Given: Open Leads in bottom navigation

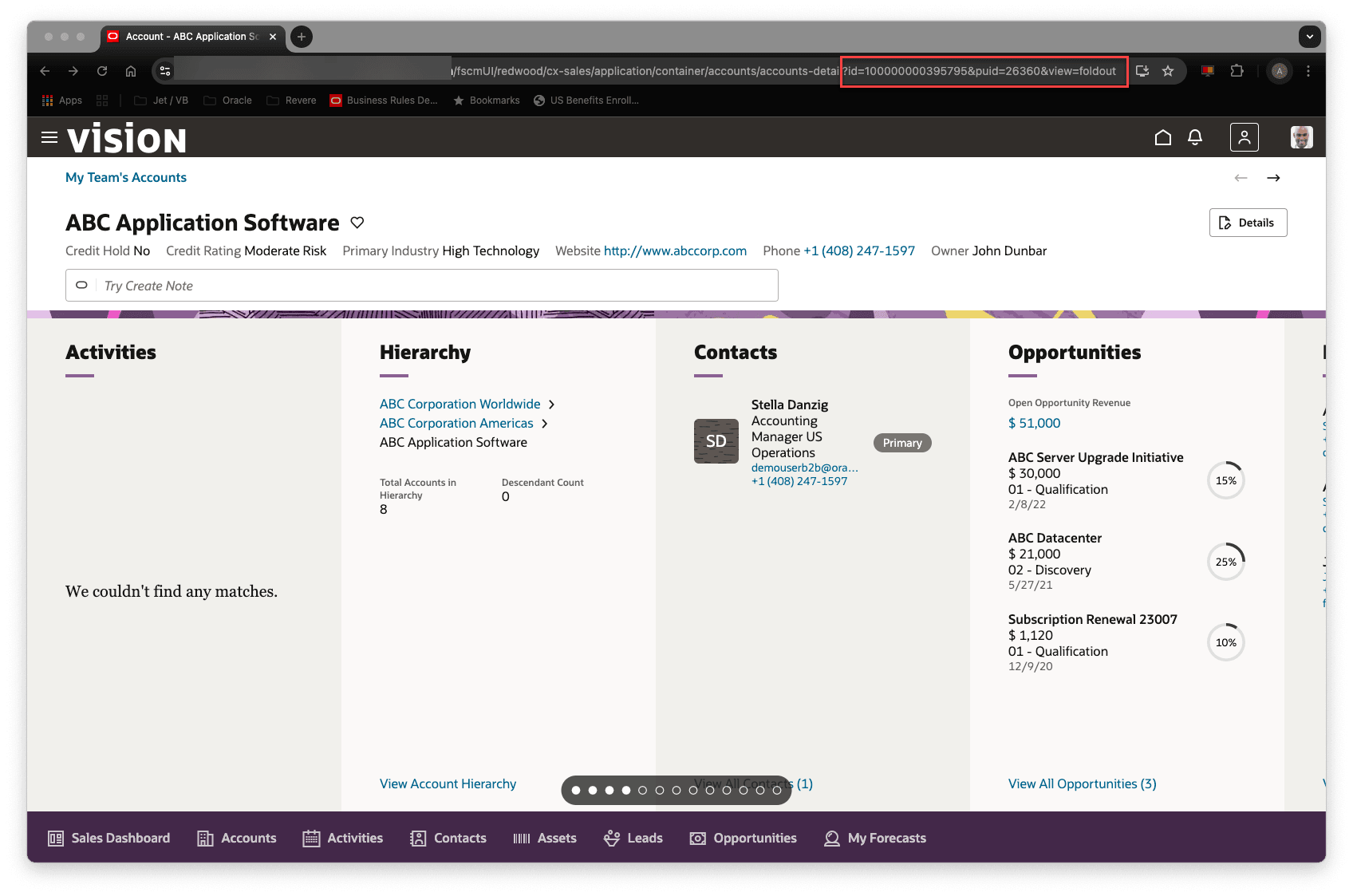Looking at the screenshot, I should pos(633,838).
